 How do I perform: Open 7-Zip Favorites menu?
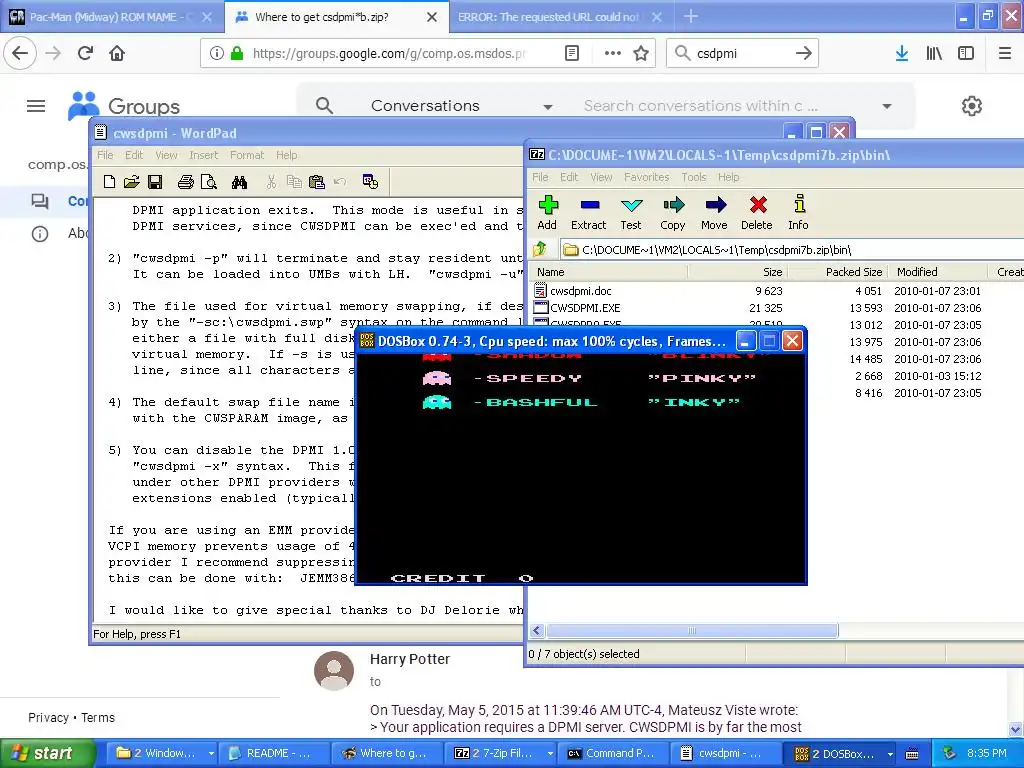(647, 177)
